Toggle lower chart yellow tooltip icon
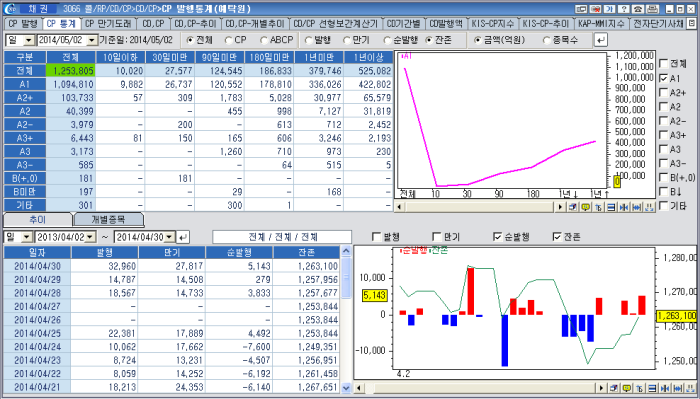 627,388
